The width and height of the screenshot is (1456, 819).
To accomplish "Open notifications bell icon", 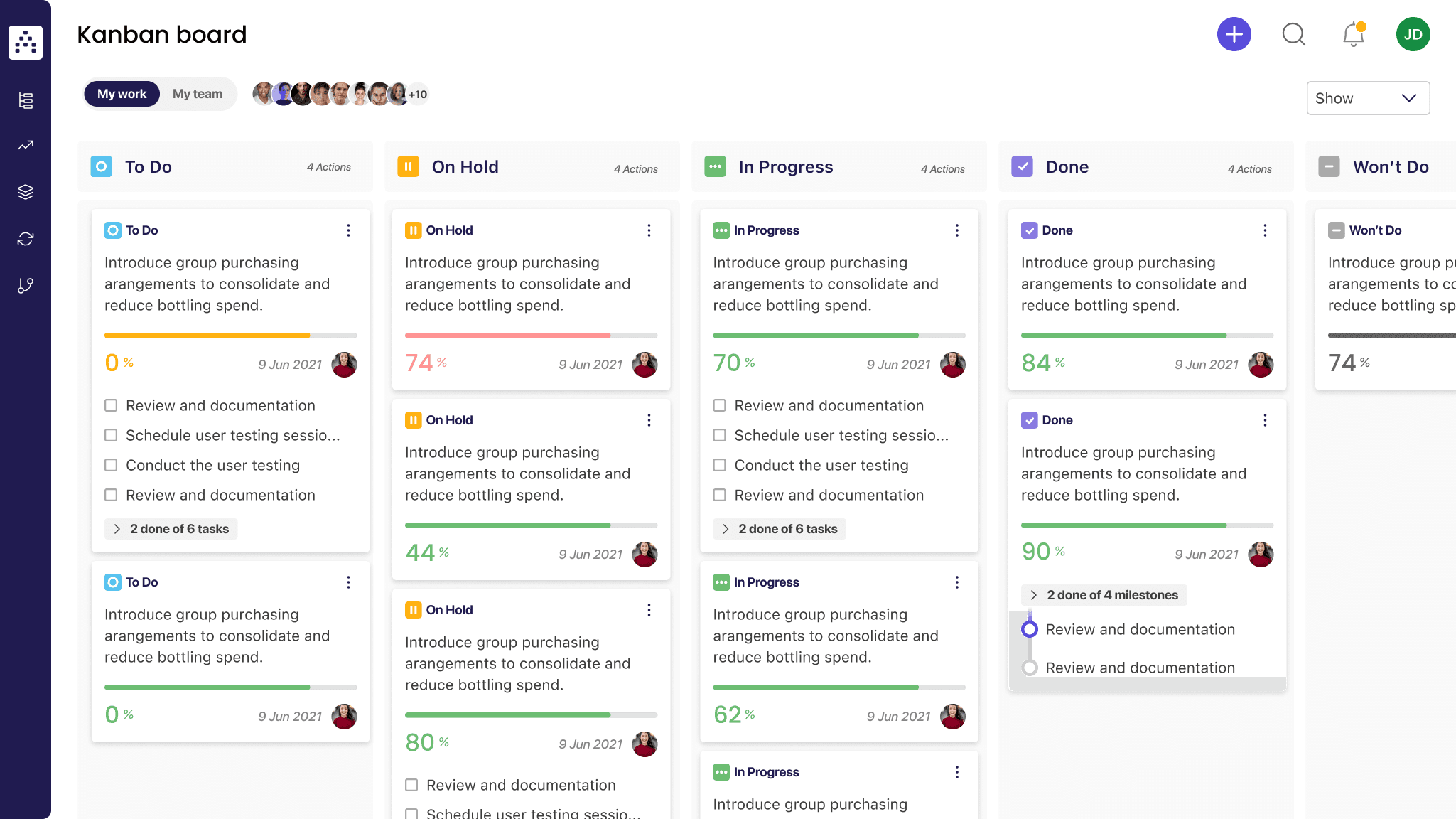I will coord(1353,34).
